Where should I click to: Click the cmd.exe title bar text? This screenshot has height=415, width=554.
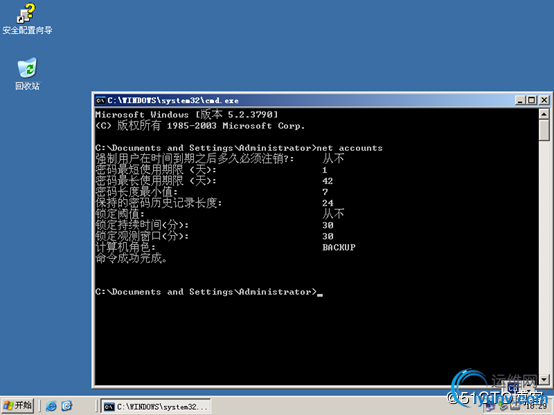(173, 101)
